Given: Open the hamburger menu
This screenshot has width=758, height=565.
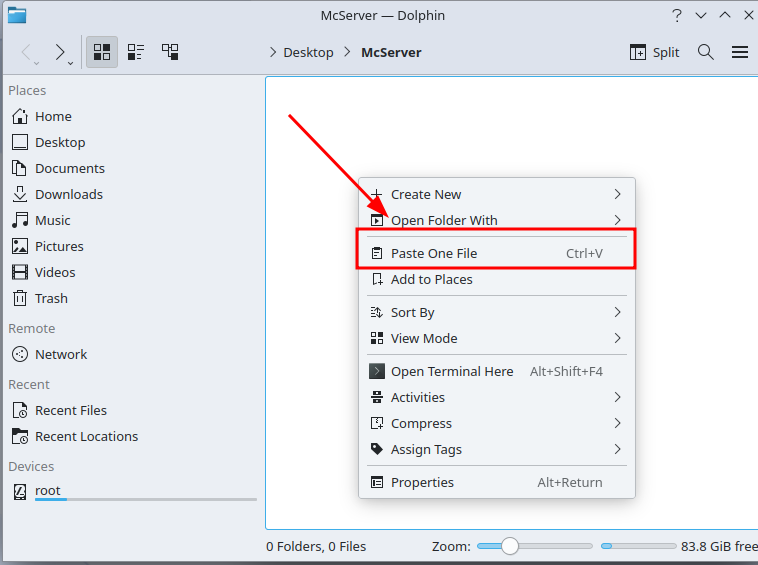Looking at the screenshot, I should click(x=740, y=52).
